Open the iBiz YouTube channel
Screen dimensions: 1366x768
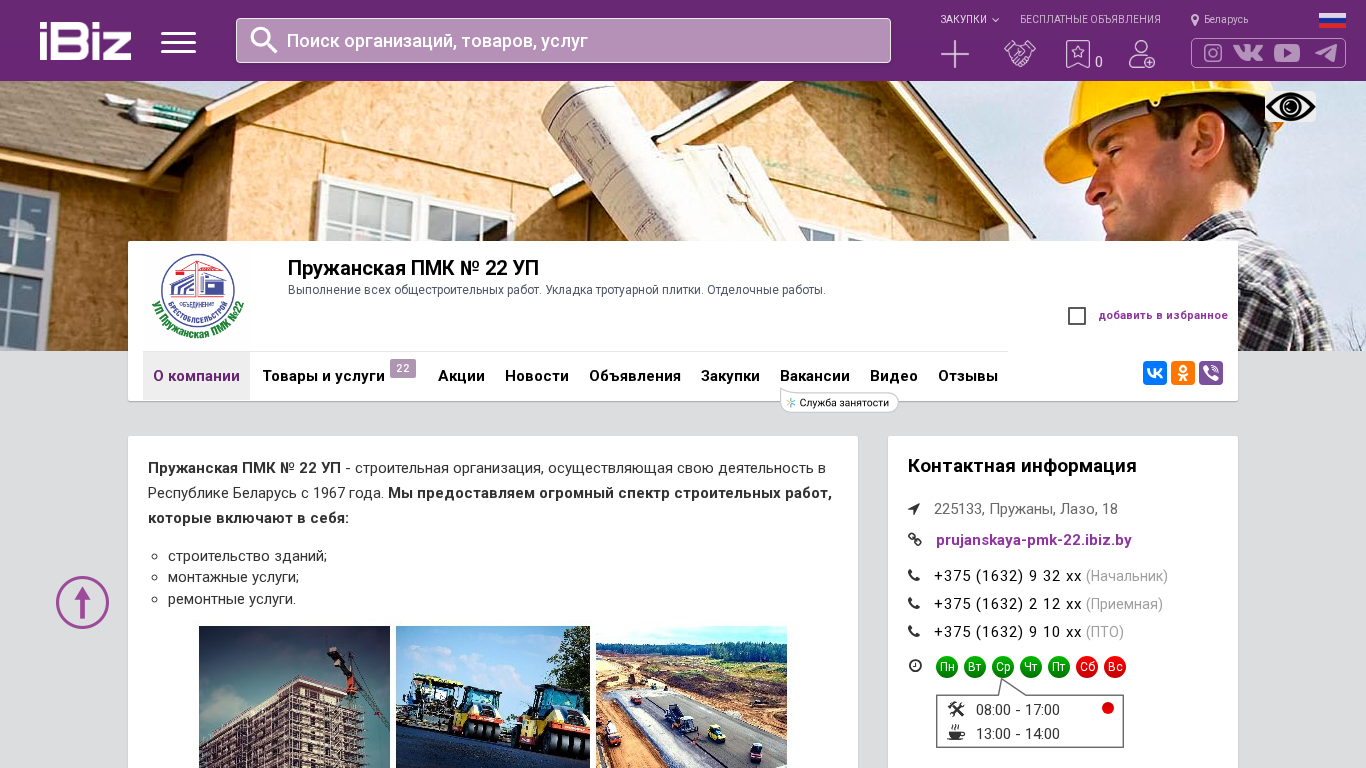(1287, 53)
